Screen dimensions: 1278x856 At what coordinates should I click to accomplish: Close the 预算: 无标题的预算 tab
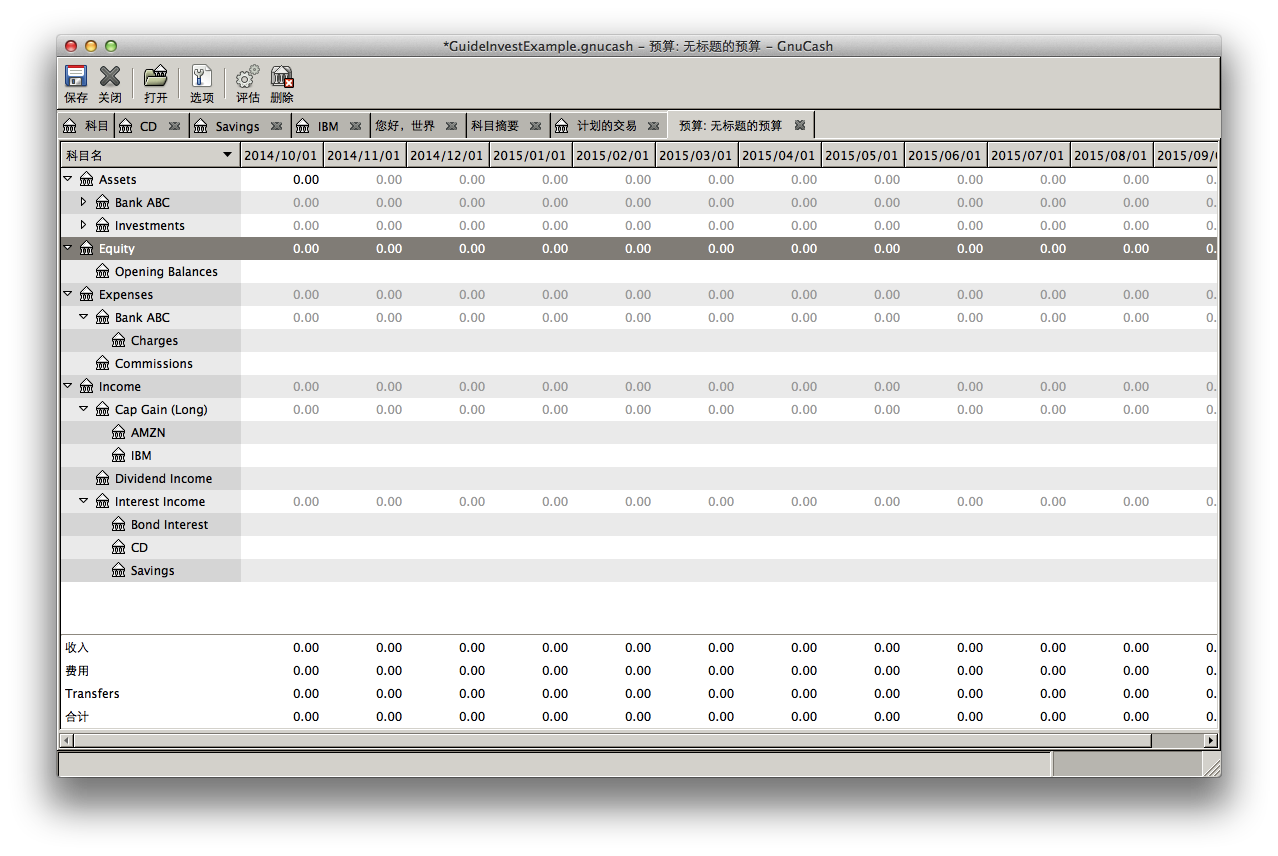[x=799, y=125]
